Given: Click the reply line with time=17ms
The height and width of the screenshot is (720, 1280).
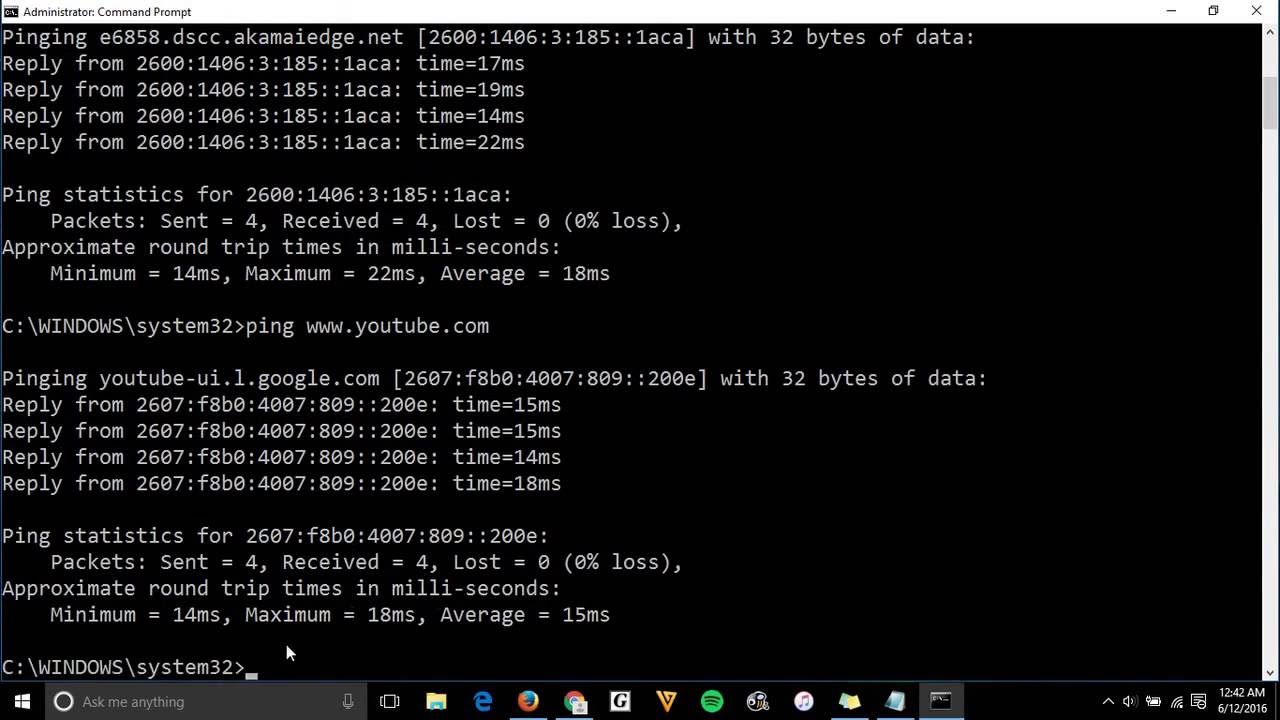Looking at the screenshot, I should (x=263, y=63).
